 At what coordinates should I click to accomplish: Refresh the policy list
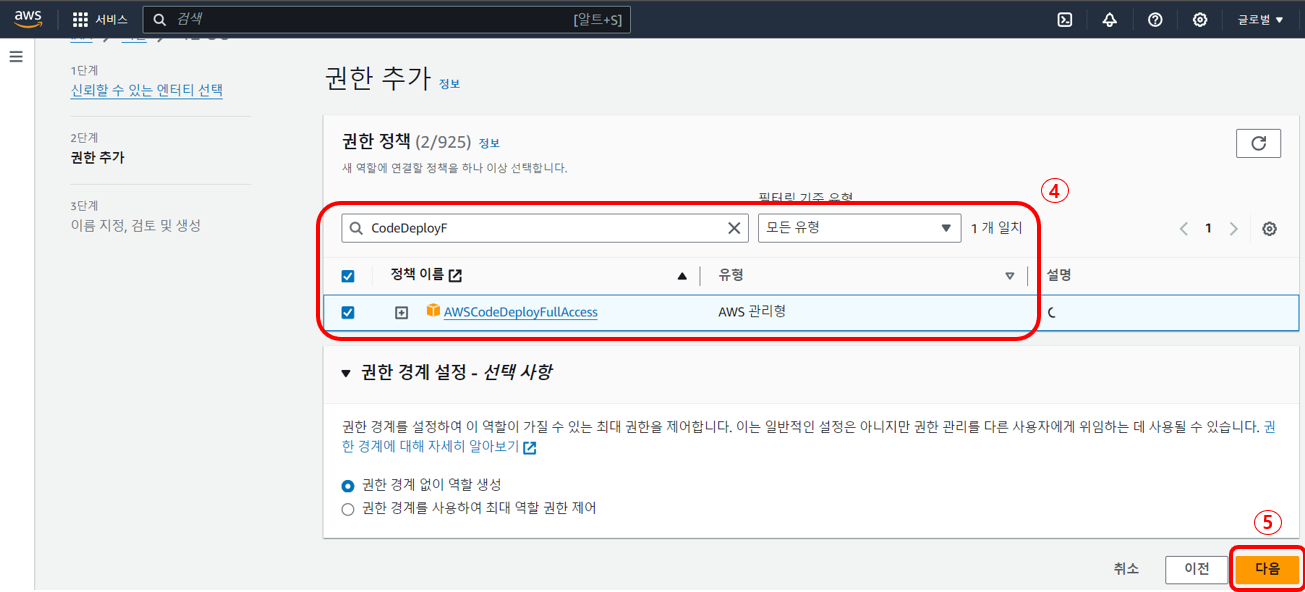coord(1259,143)
